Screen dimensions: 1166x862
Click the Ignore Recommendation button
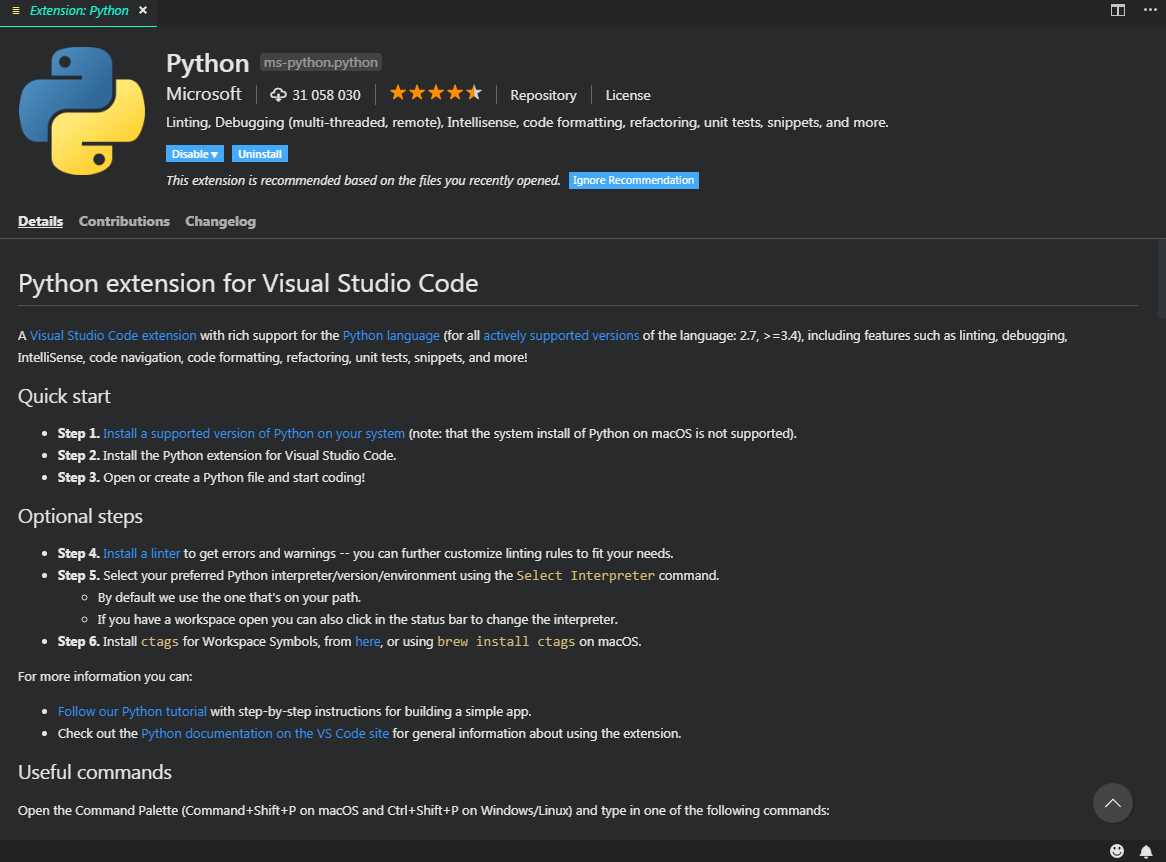[x=633, y=180]
